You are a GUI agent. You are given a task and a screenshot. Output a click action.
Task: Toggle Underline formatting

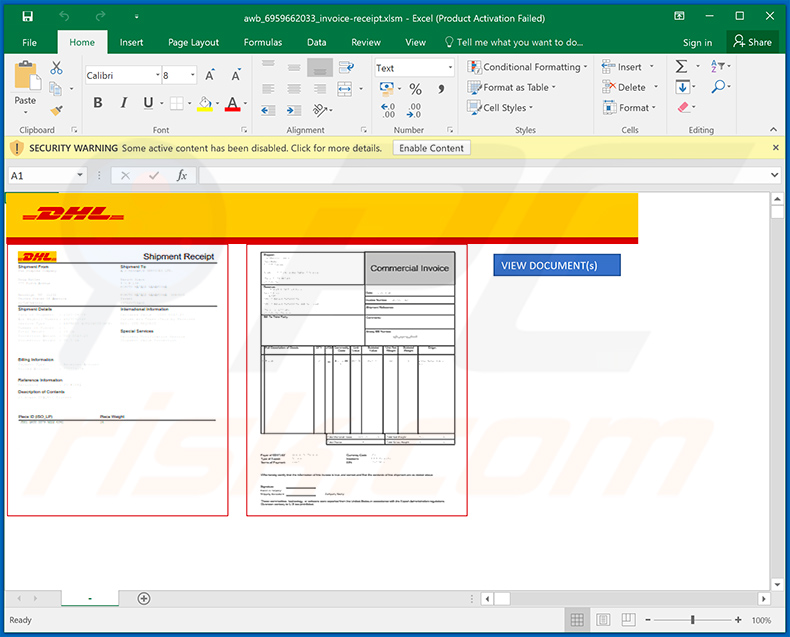coord(148,103)
